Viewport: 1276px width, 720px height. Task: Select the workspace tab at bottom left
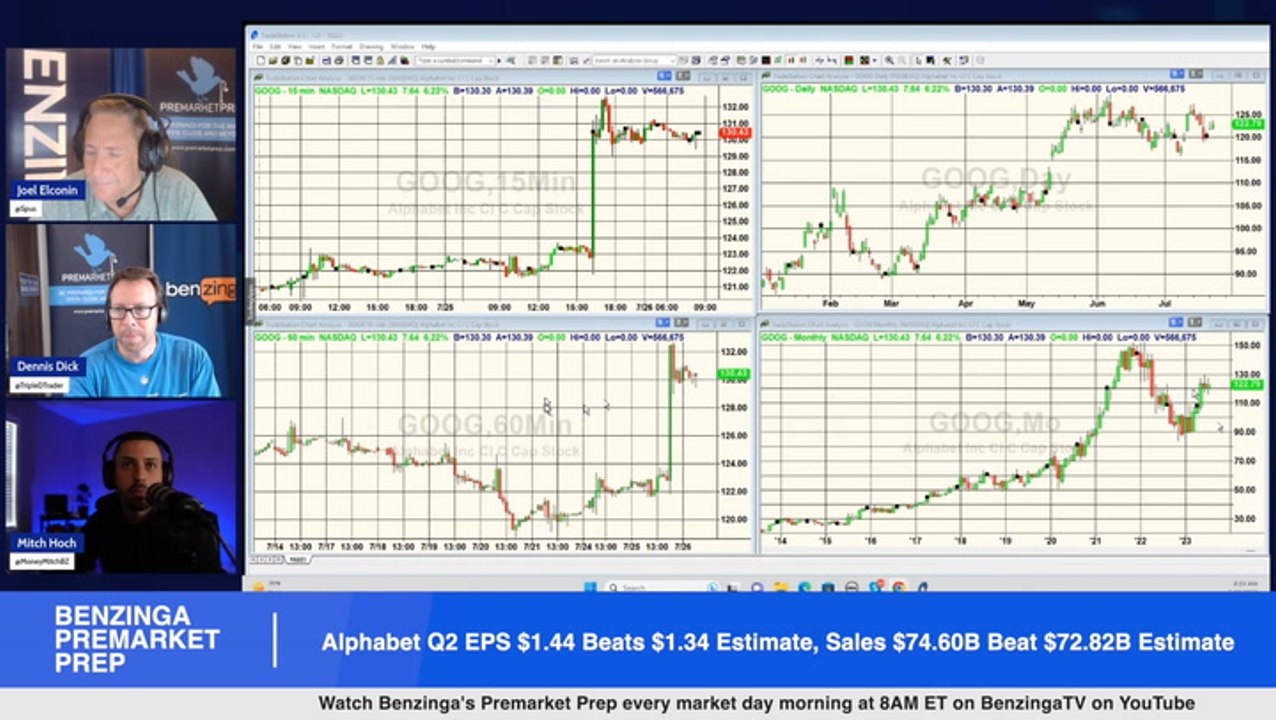(299, 559)
